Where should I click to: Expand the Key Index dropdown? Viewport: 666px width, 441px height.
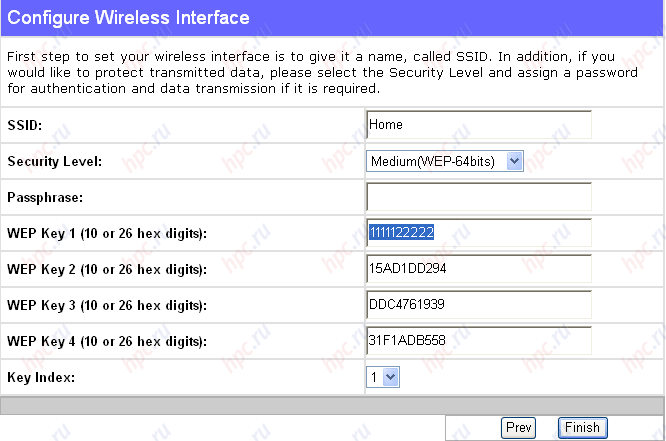(x=383, y=377)
